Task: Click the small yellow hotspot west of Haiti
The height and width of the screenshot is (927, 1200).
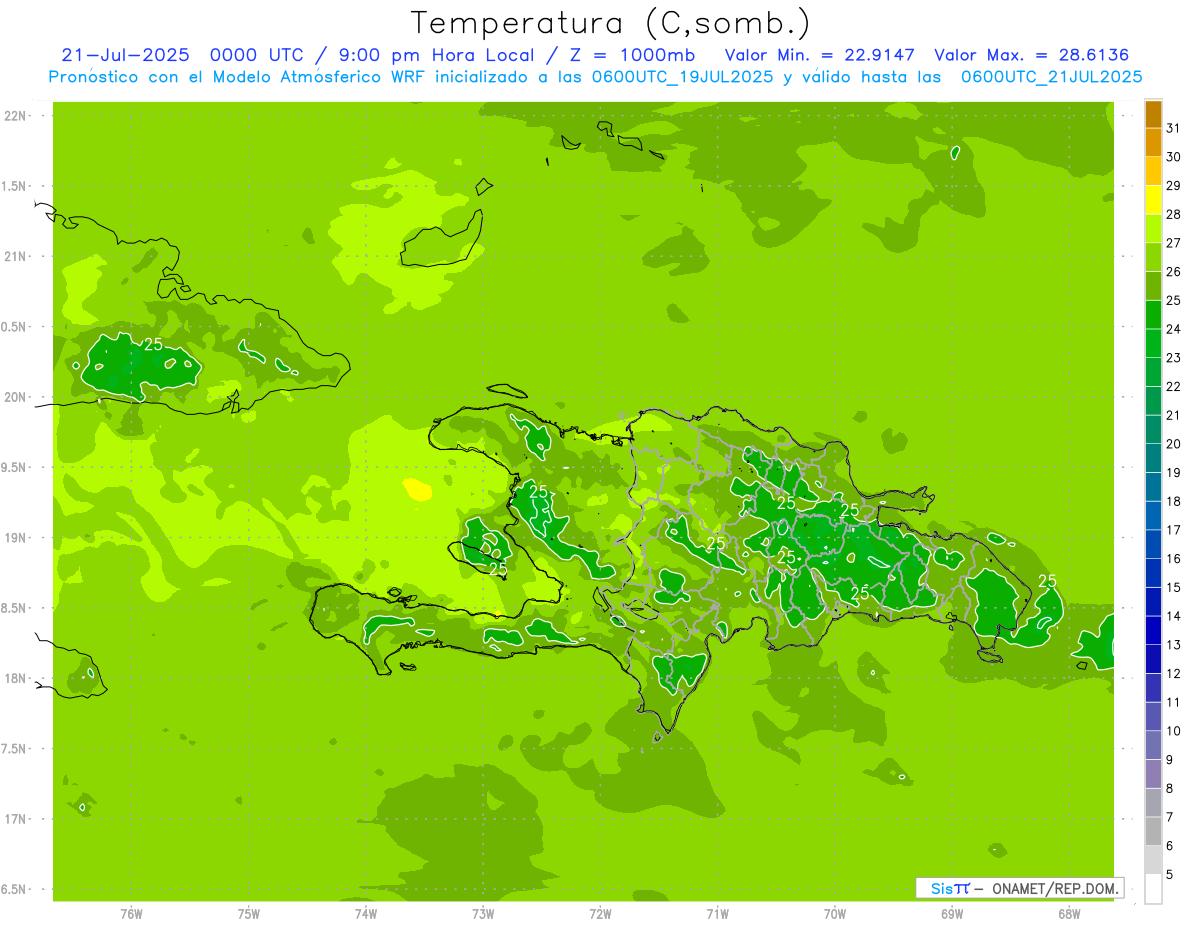Action: tap(417, 489)
